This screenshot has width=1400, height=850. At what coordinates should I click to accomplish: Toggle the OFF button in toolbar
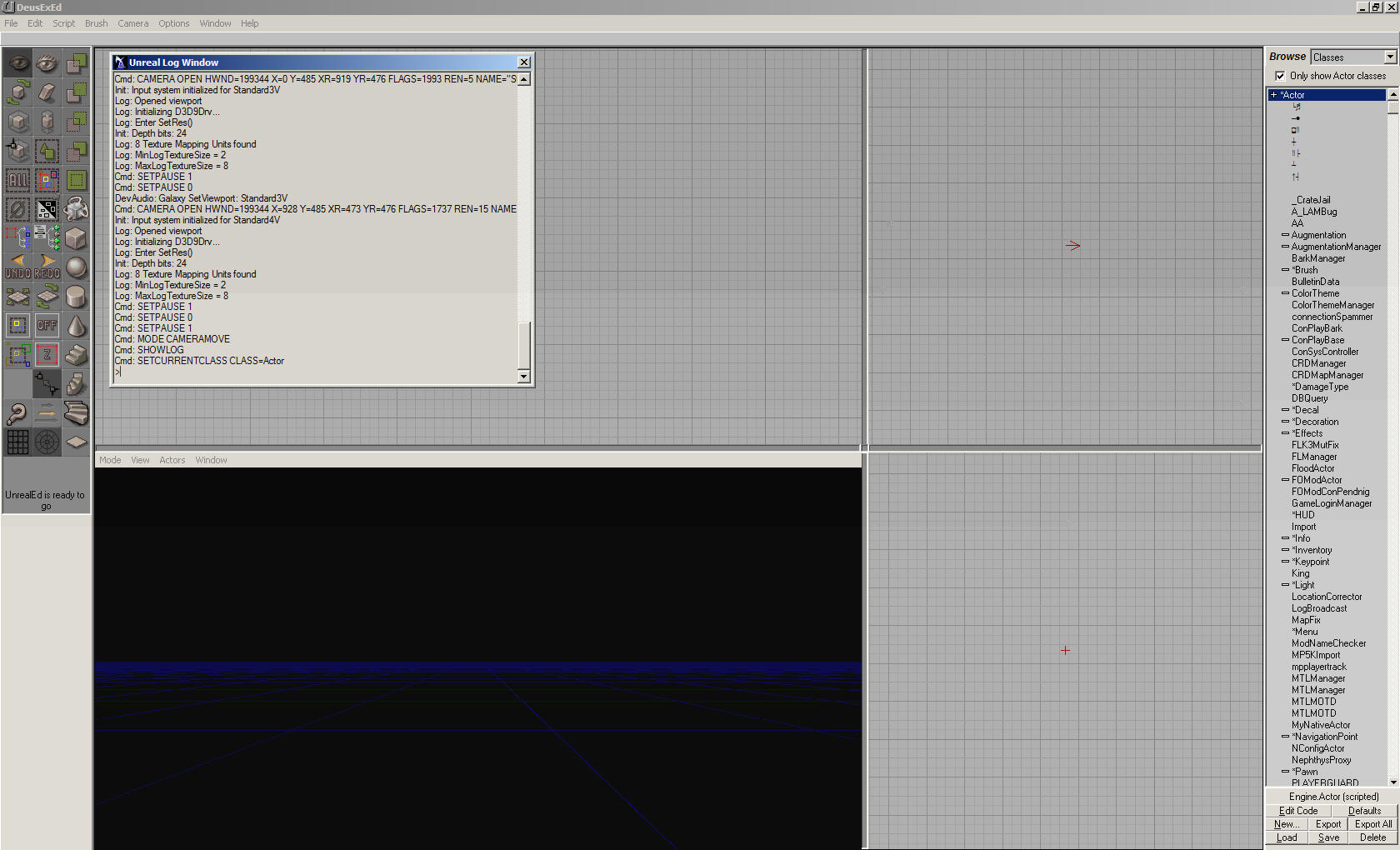[x=47, y=326]
